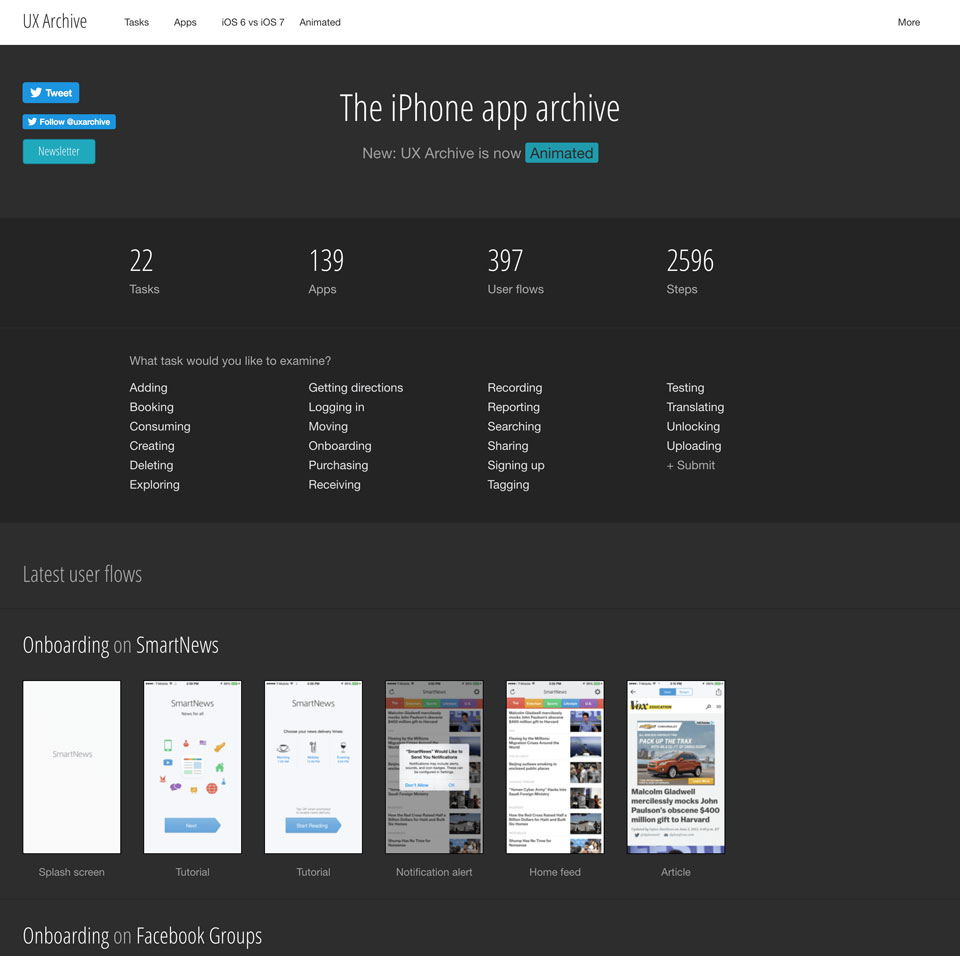Viewport: 960px width, 956px height.
Task: Click the 2596 Steps counter
Action: coord(690,271)
